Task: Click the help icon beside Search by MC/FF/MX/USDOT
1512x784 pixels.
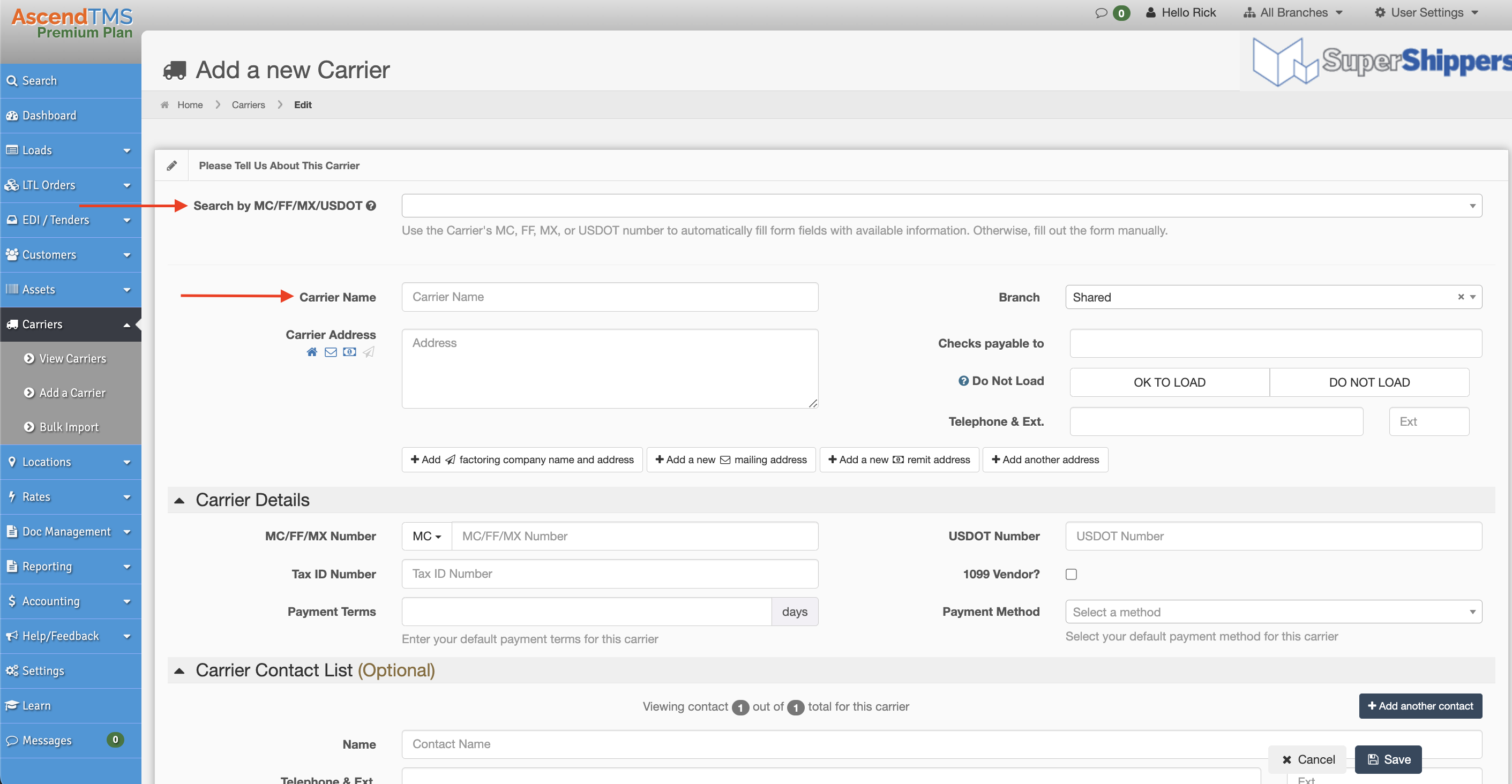Action: click(371, 206)
